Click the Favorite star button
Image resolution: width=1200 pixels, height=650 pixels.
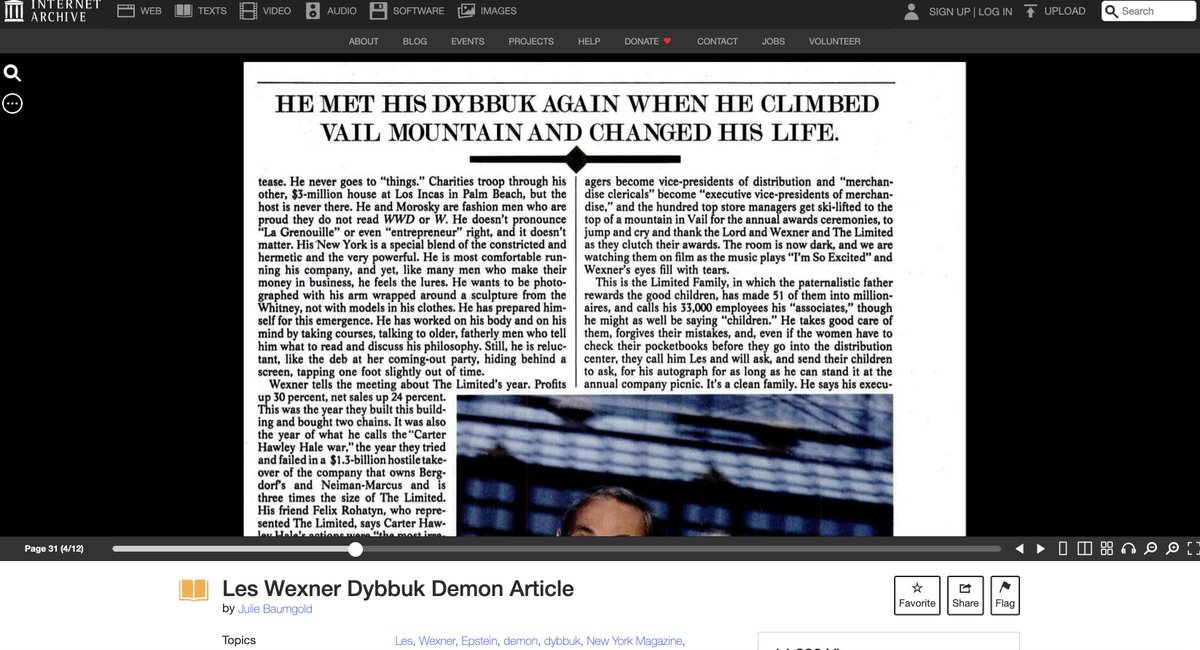pos(917,595)
